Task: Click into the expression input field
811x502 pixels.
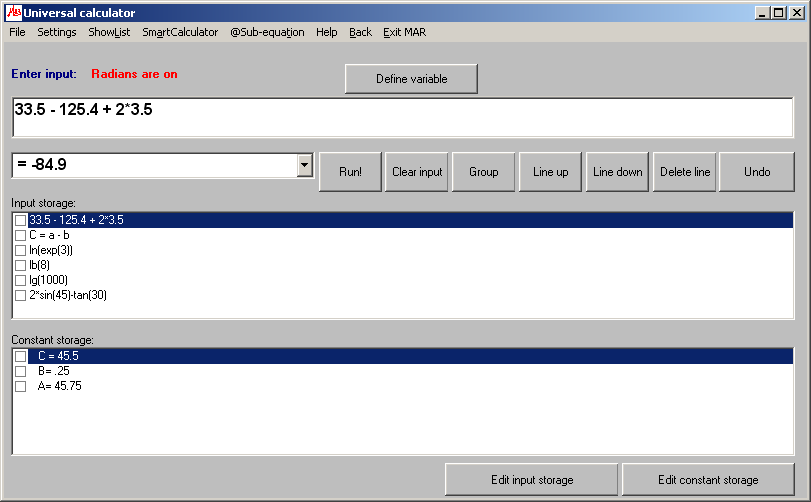Action: click(x=402, y=117)
